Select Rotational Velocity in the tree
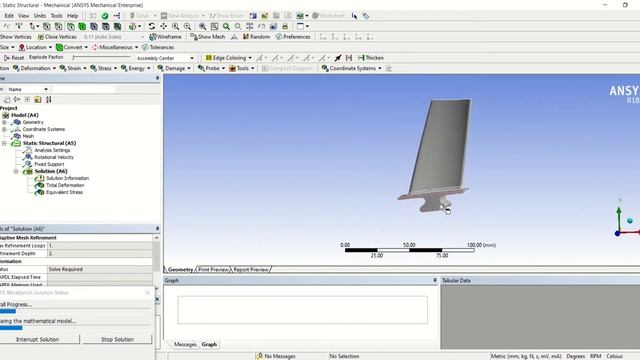Viewport: 640px width, 360px height. pyautogui.click(x=54, y=157)
